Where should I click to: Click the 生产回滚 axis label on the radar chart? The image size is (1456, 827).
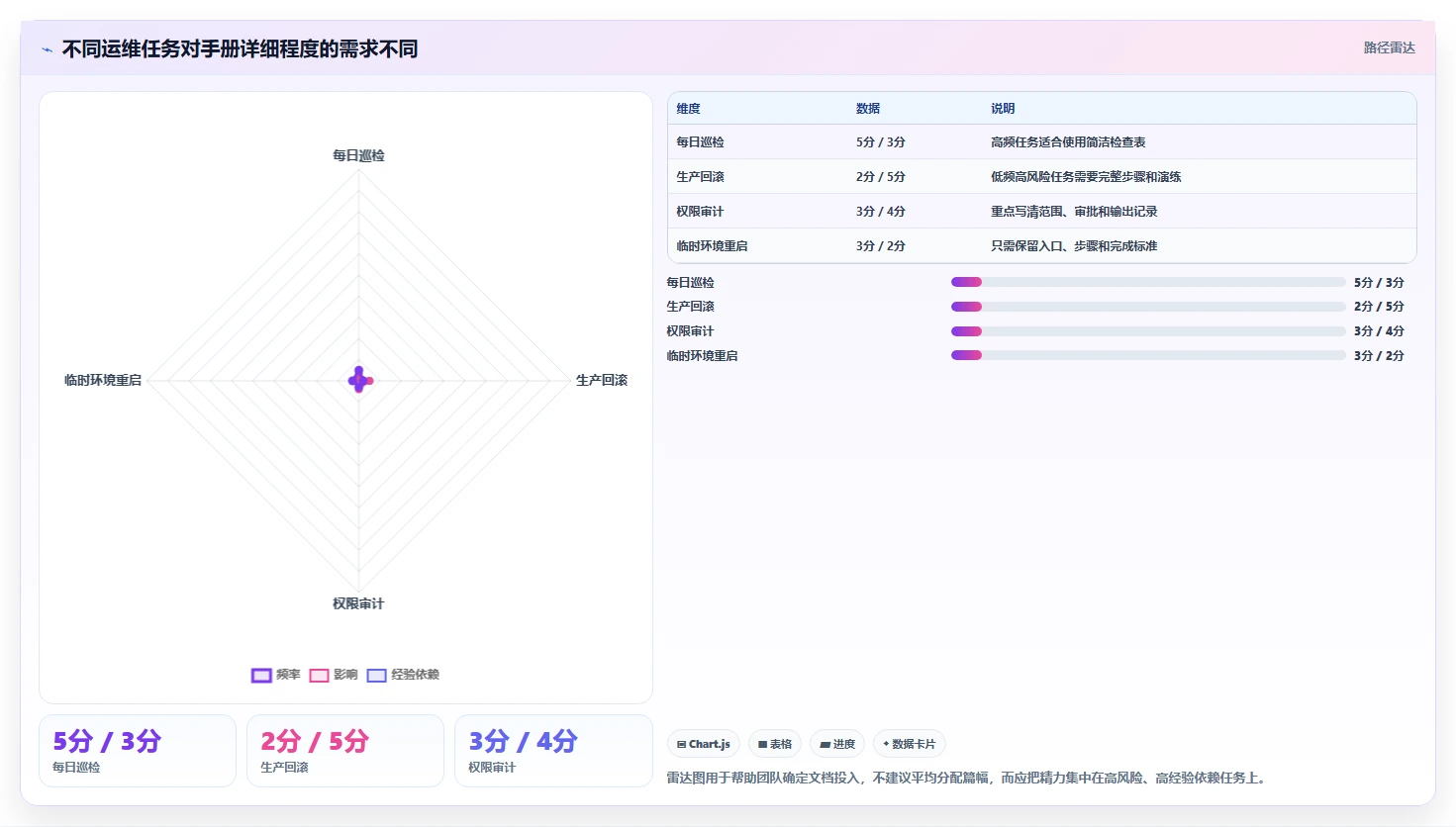[602, 380]
